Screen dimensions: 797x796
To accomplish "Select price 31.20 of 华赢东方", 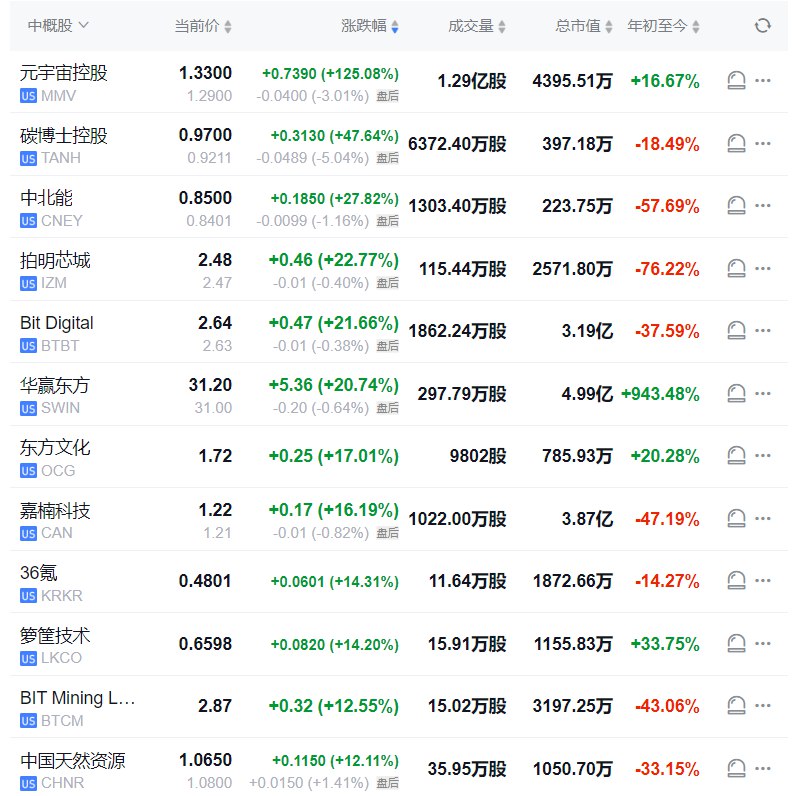I will [x=210, y=385].
